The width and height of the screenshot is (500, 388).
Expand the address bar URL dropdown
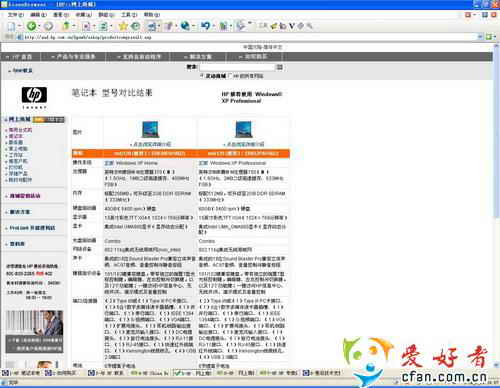(480, 37)
